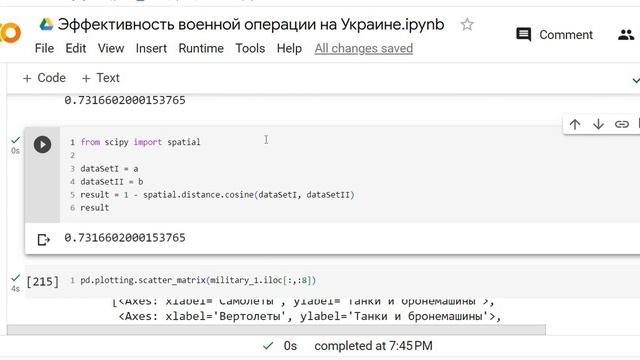Move cell up with arrow icon
Screen dimensions: 640x360
[575, 124]
